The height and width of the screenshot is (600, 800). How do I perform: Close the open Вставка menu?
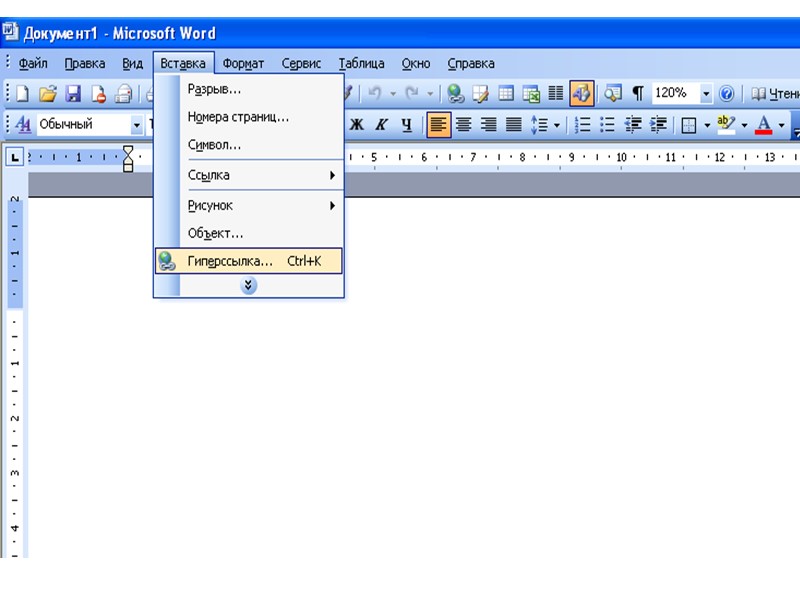click(x=183, y=64)
